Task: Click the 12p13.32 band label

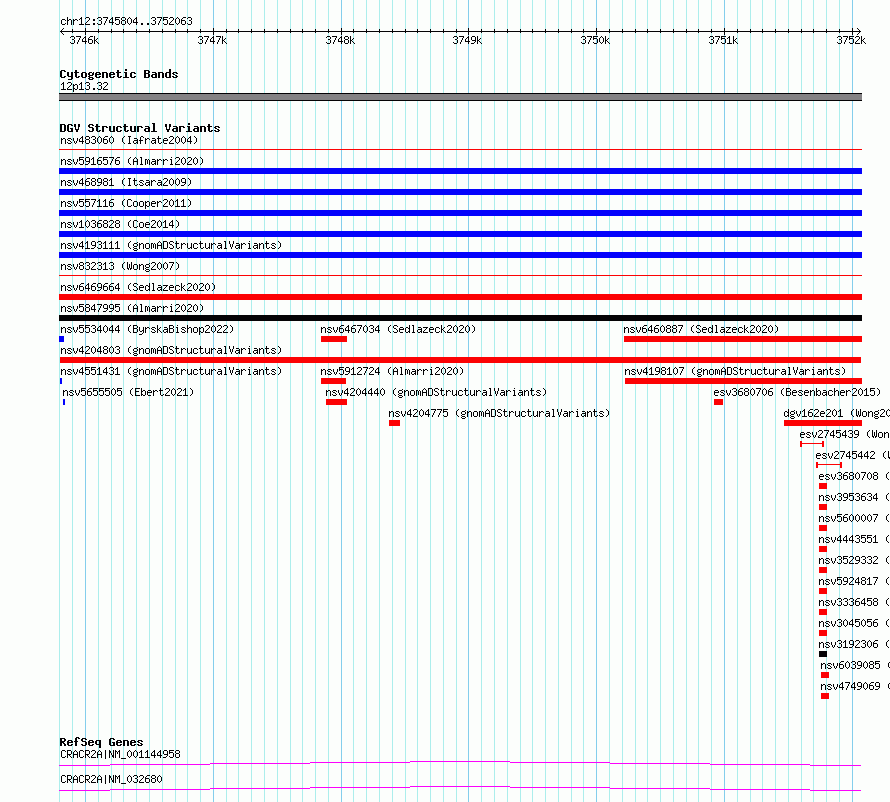Action: point(84,86)
